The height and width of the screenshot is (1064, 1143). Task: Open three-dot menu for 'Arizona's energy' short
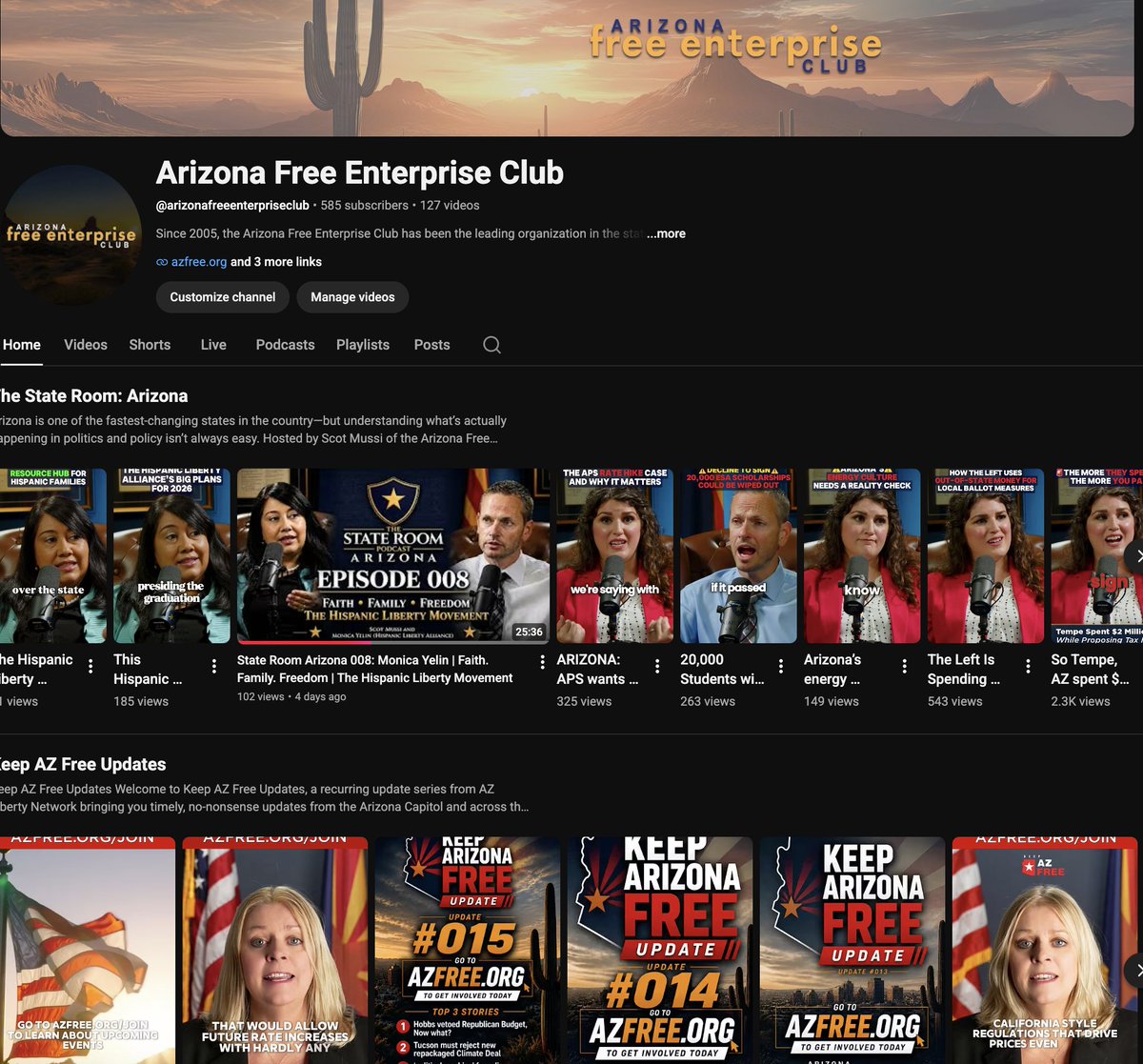pyautogui.click(x=905, y=667)
